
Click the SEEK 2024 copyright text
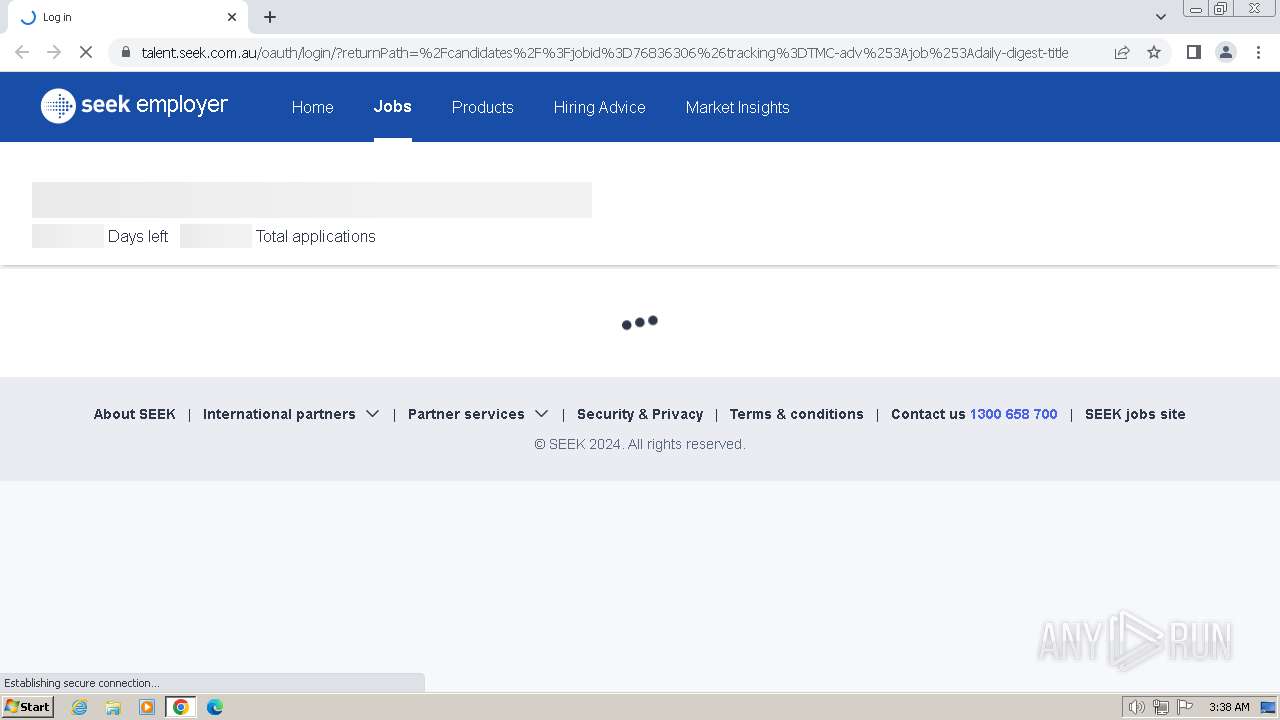[640, 444]
